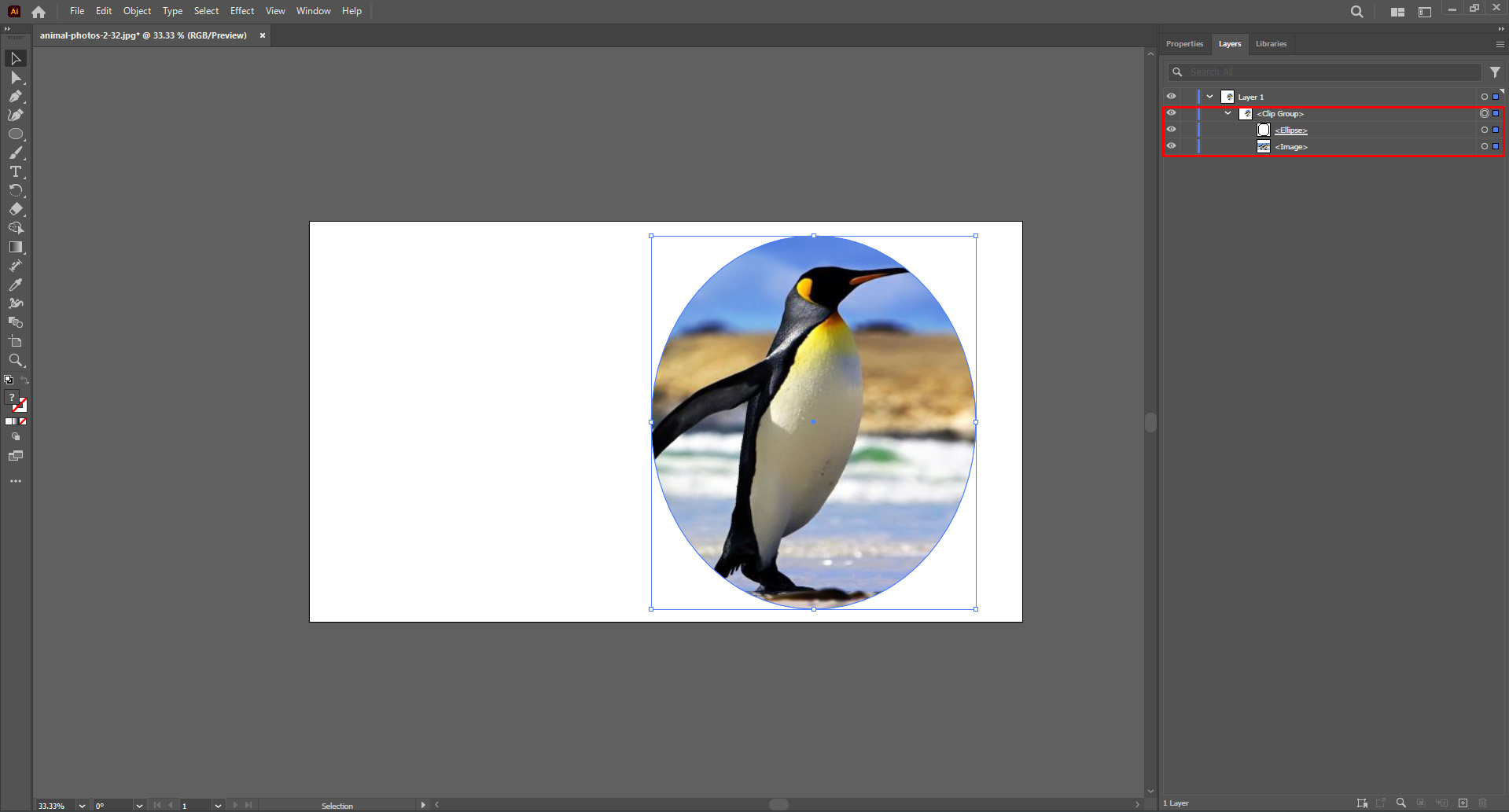Collapse the Layer 1 expander
Image resolution: width=1509 pixels, height=812 pixels.
(x=1209, y=96)
